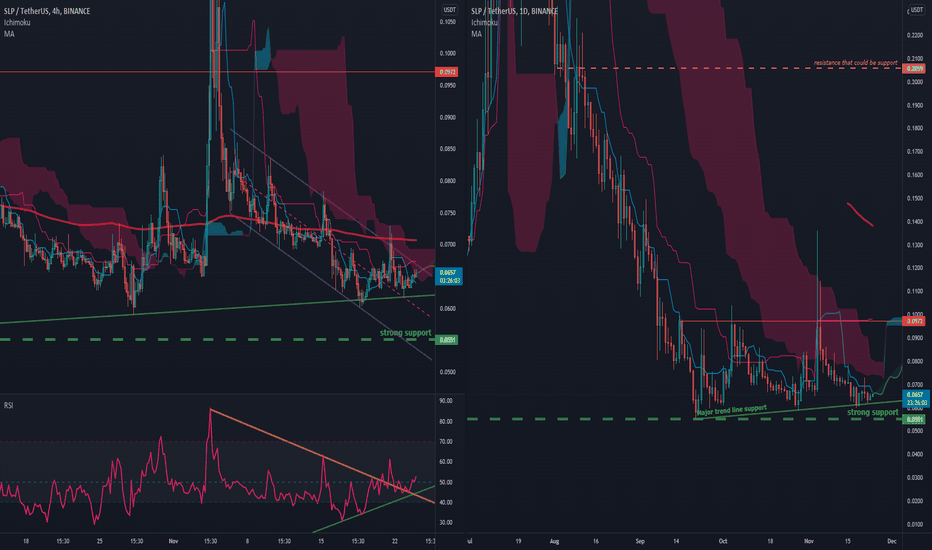Image resolution: width=932 pixels, height=550 pixels.
Task: Click the 0.1050 price axis label on 4h chart
Action: (448, 22)
